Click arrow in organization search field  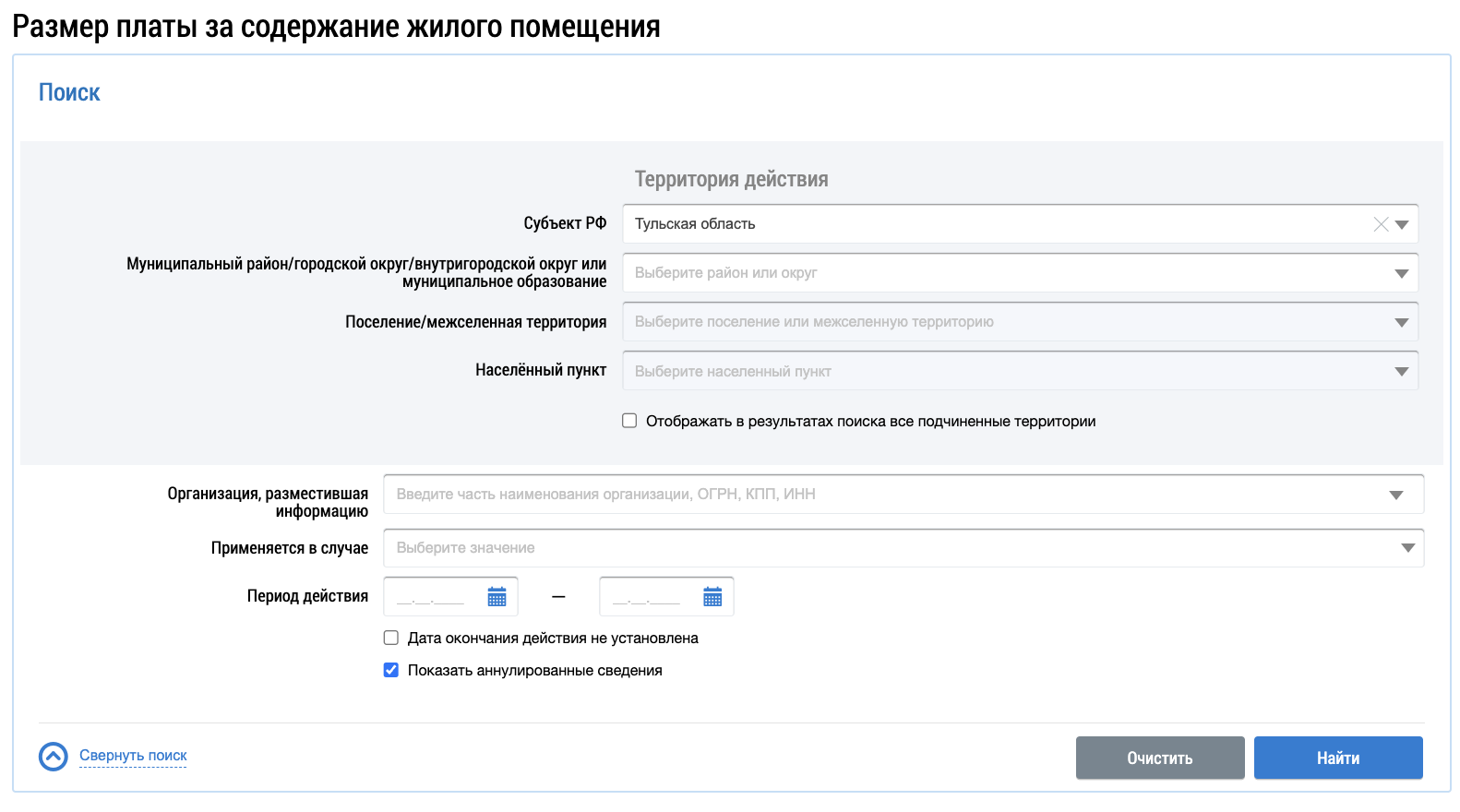click(1396, 496)
